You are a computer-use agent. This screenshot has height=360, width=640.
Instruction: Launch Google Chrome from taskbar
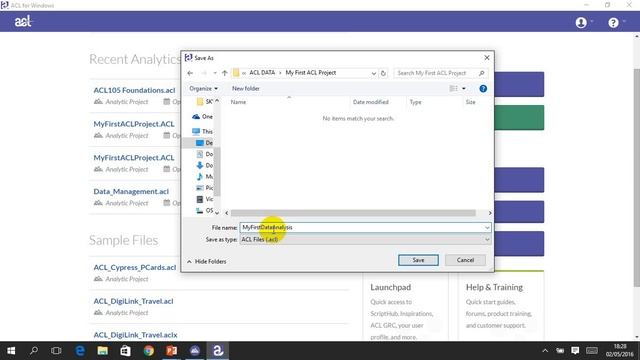[149, 351]
